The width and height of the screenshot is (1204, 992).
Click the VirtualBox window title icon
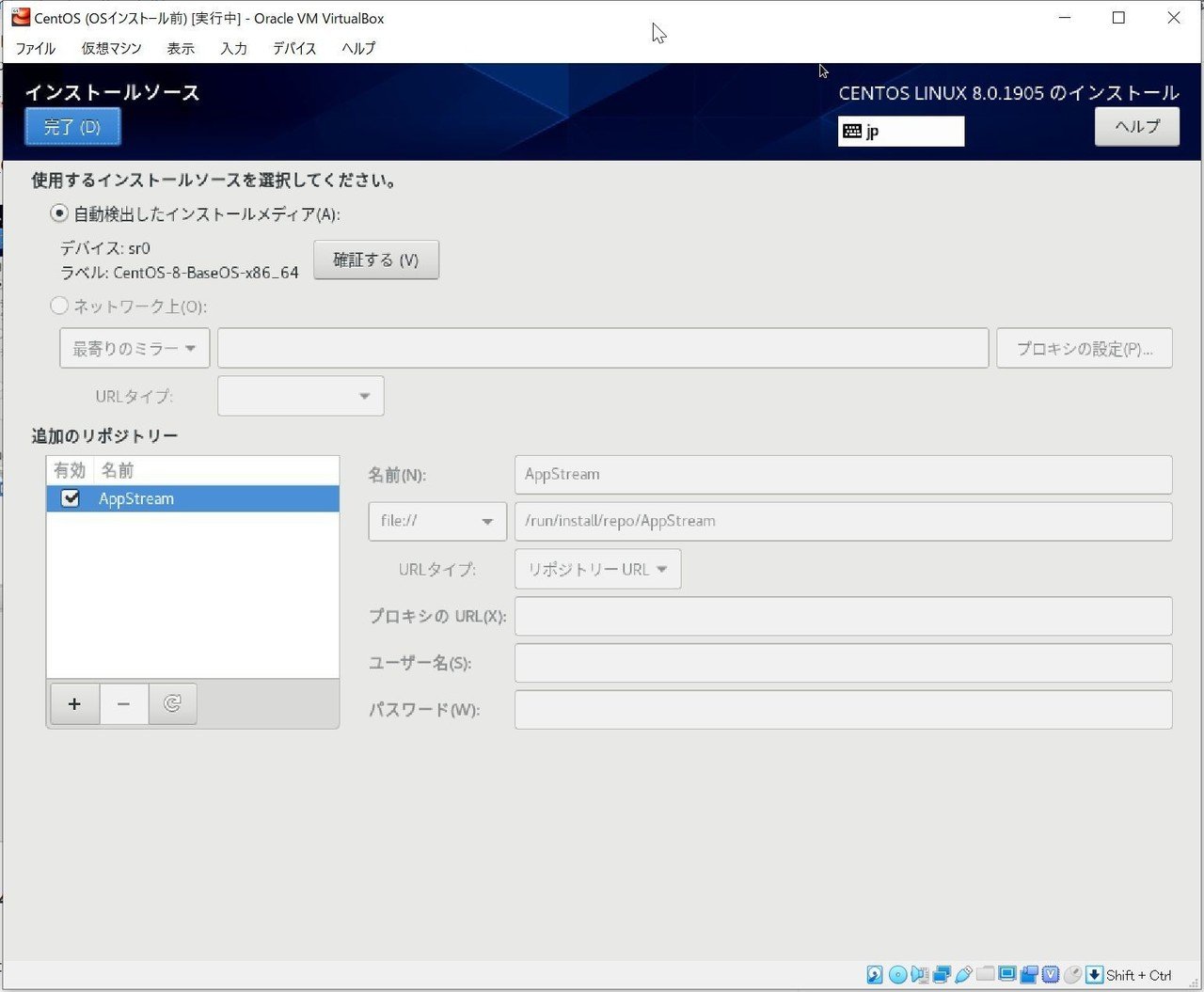21,17
